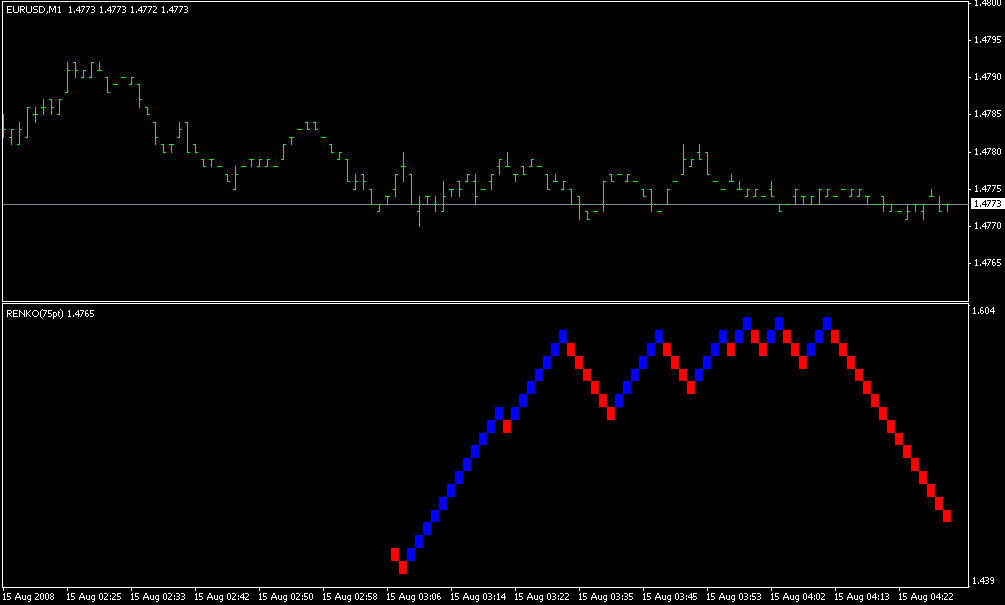Click the 15 Aug 03:06 time label
The width and height of the screenshot is (1005, 605).
[x=414, y=597]
